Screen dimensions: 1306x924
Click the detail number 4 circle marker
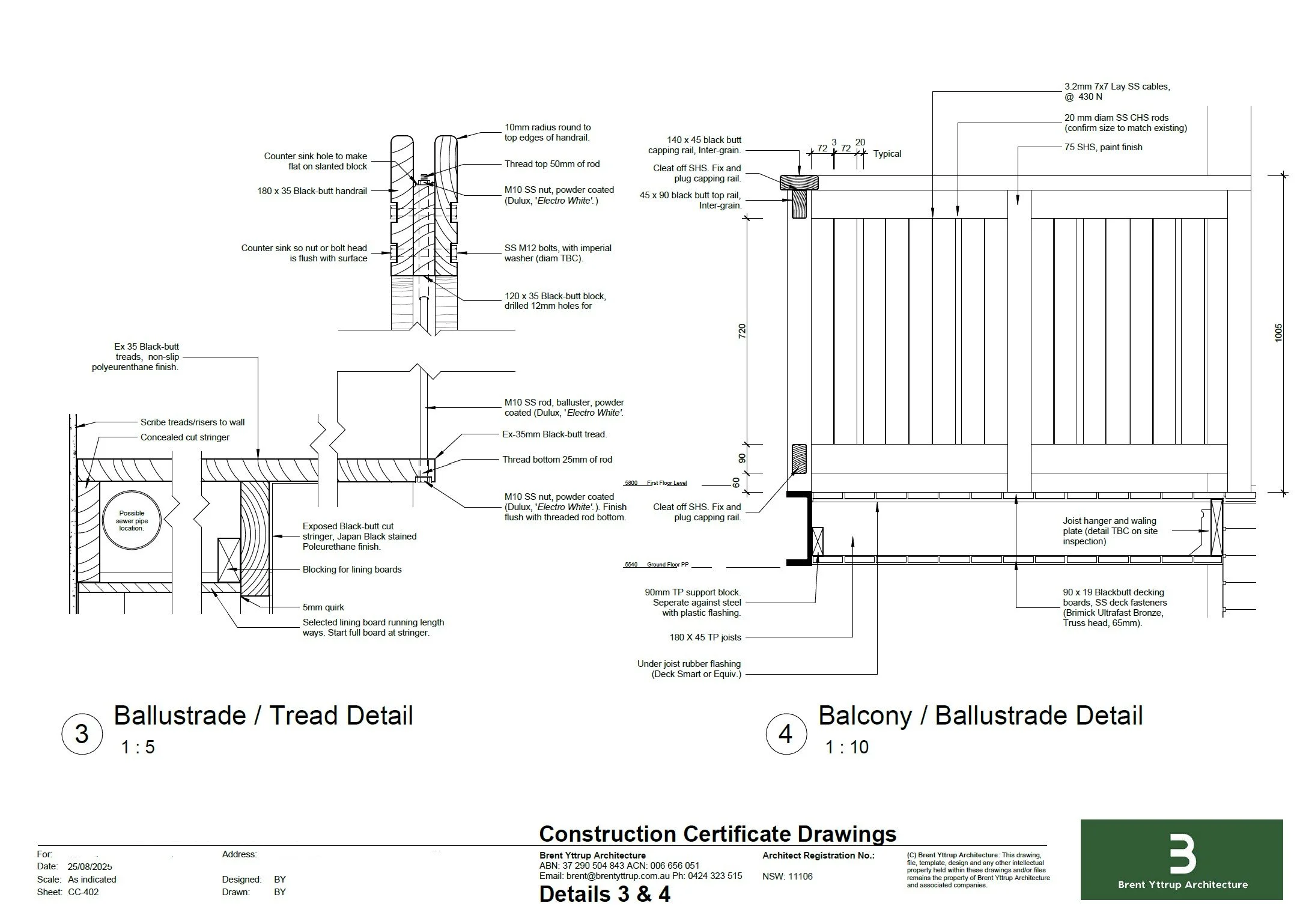coord(786,734)
